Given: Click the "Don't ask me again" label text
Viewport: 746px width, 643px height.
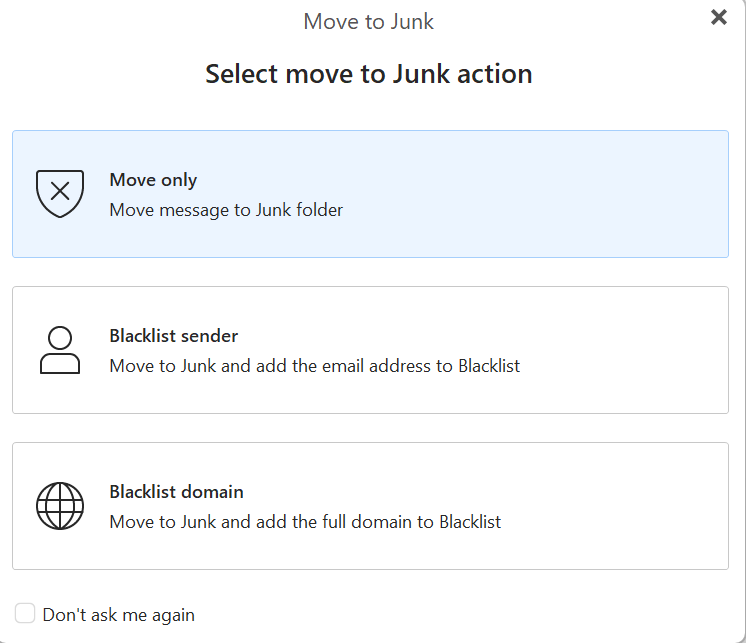Looking at the screenshot, I should click(118, 615).
